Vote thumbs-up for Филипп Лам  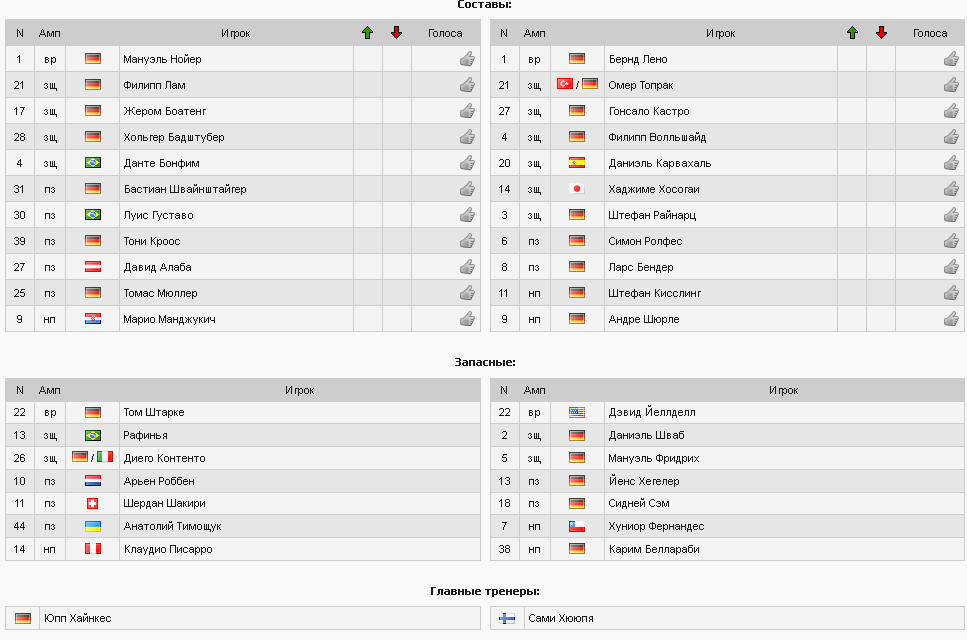pos(467,85)
